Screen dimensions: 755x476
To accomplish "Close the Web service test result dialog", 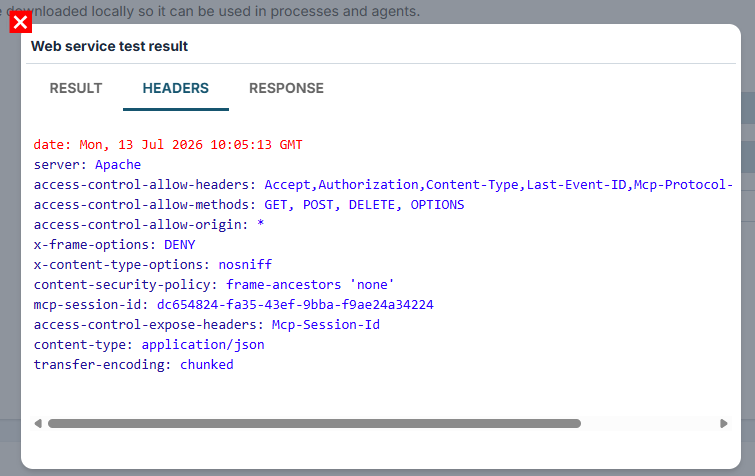I will tap(20, 22).
